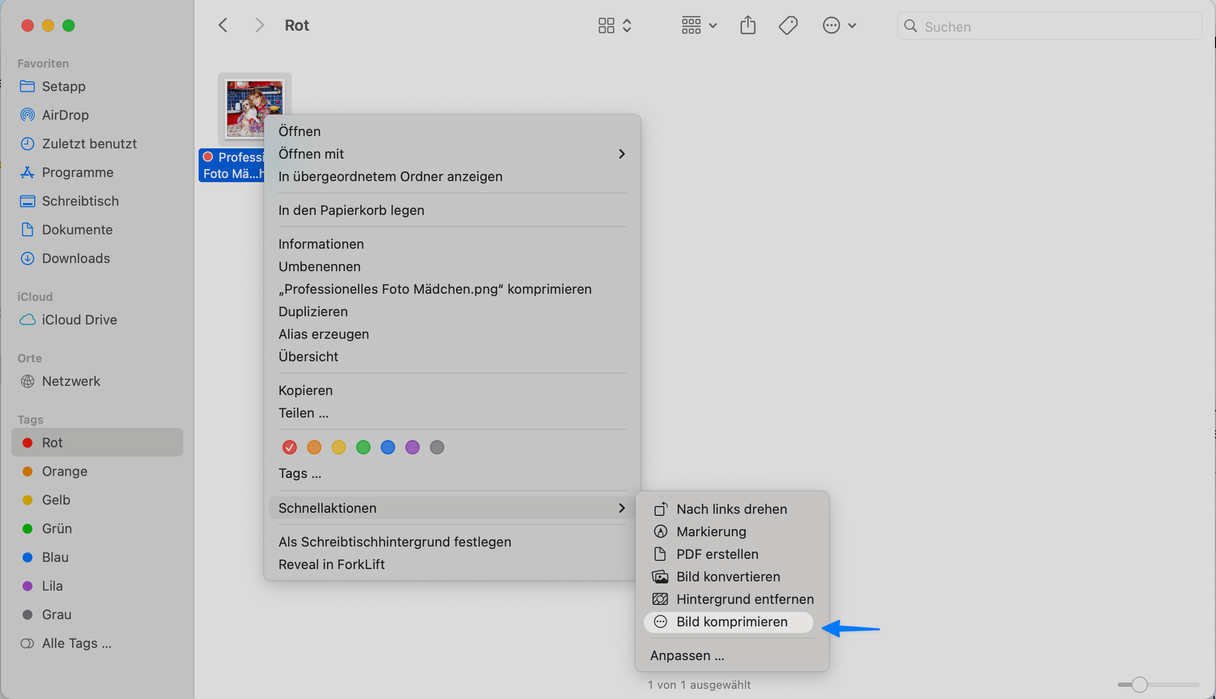
Task: Click the Suchen search field
Action: click(x=1048, y=26)
